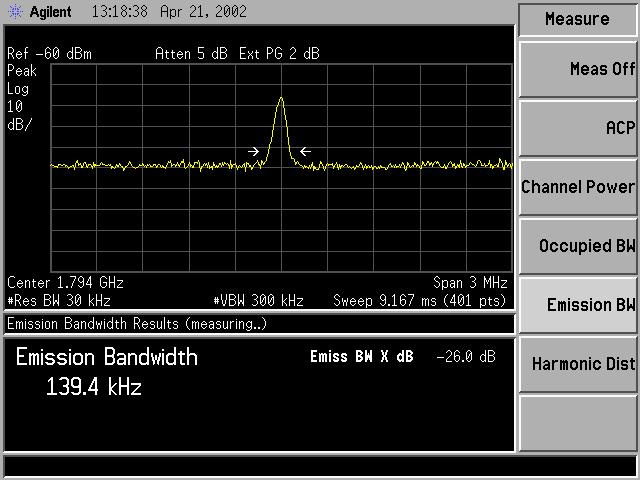Select the Sweep 9.167 ms readout

(420, 300)
